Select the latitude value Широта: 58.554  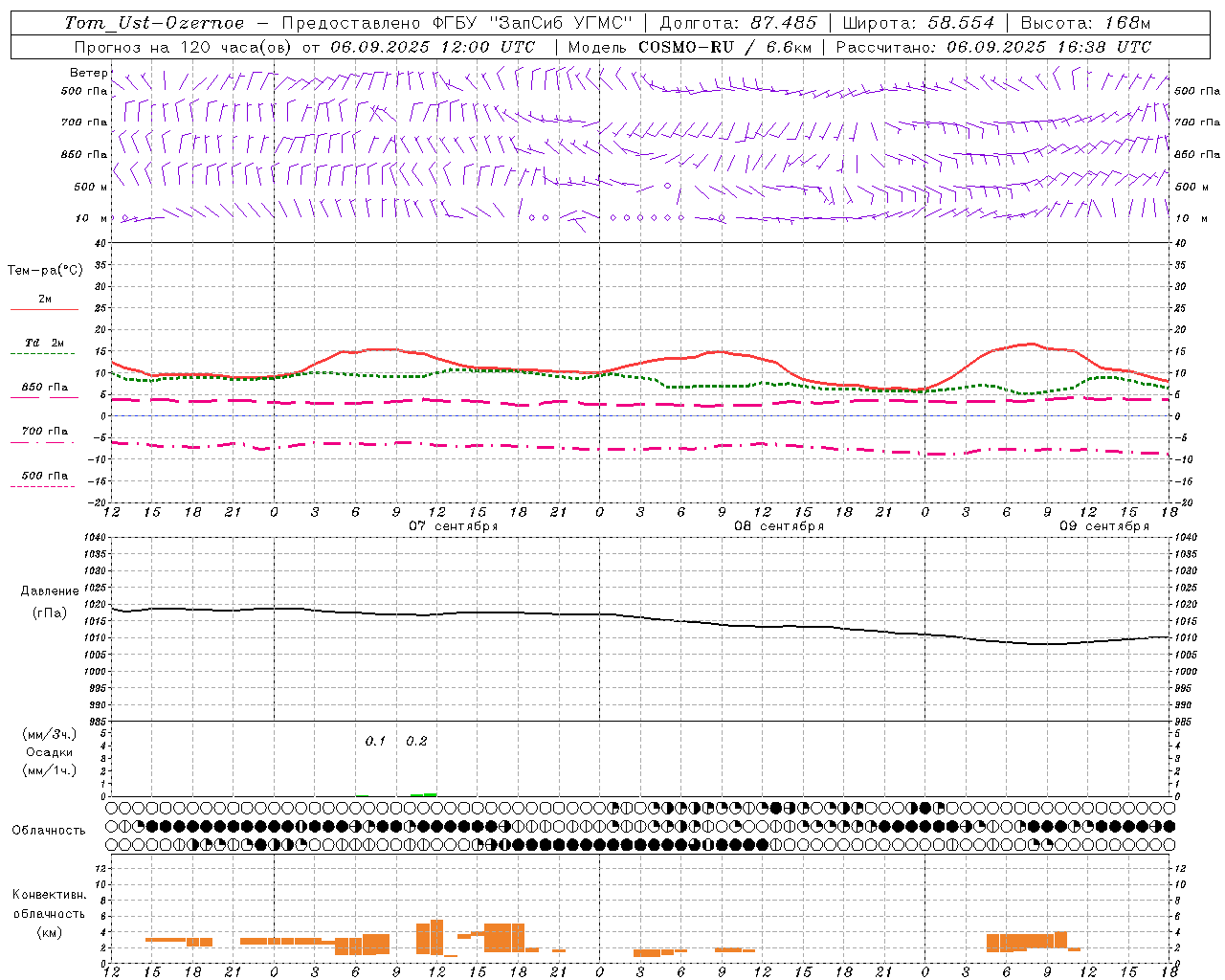coord(919,23)
